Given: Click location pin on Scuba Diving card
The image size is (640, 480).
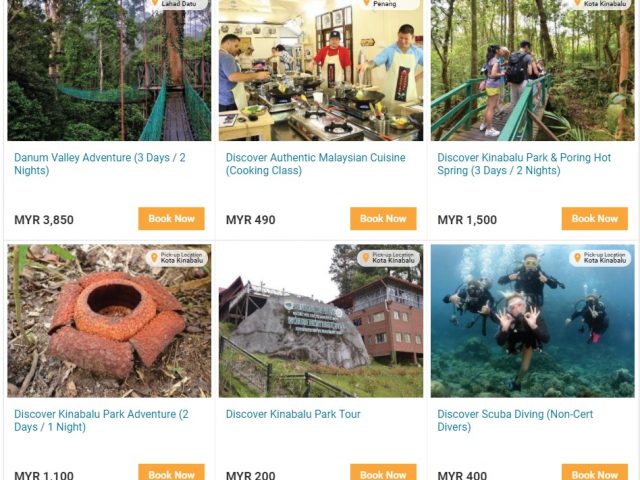Looking at the screenshot, I should (x=577, y=258).
